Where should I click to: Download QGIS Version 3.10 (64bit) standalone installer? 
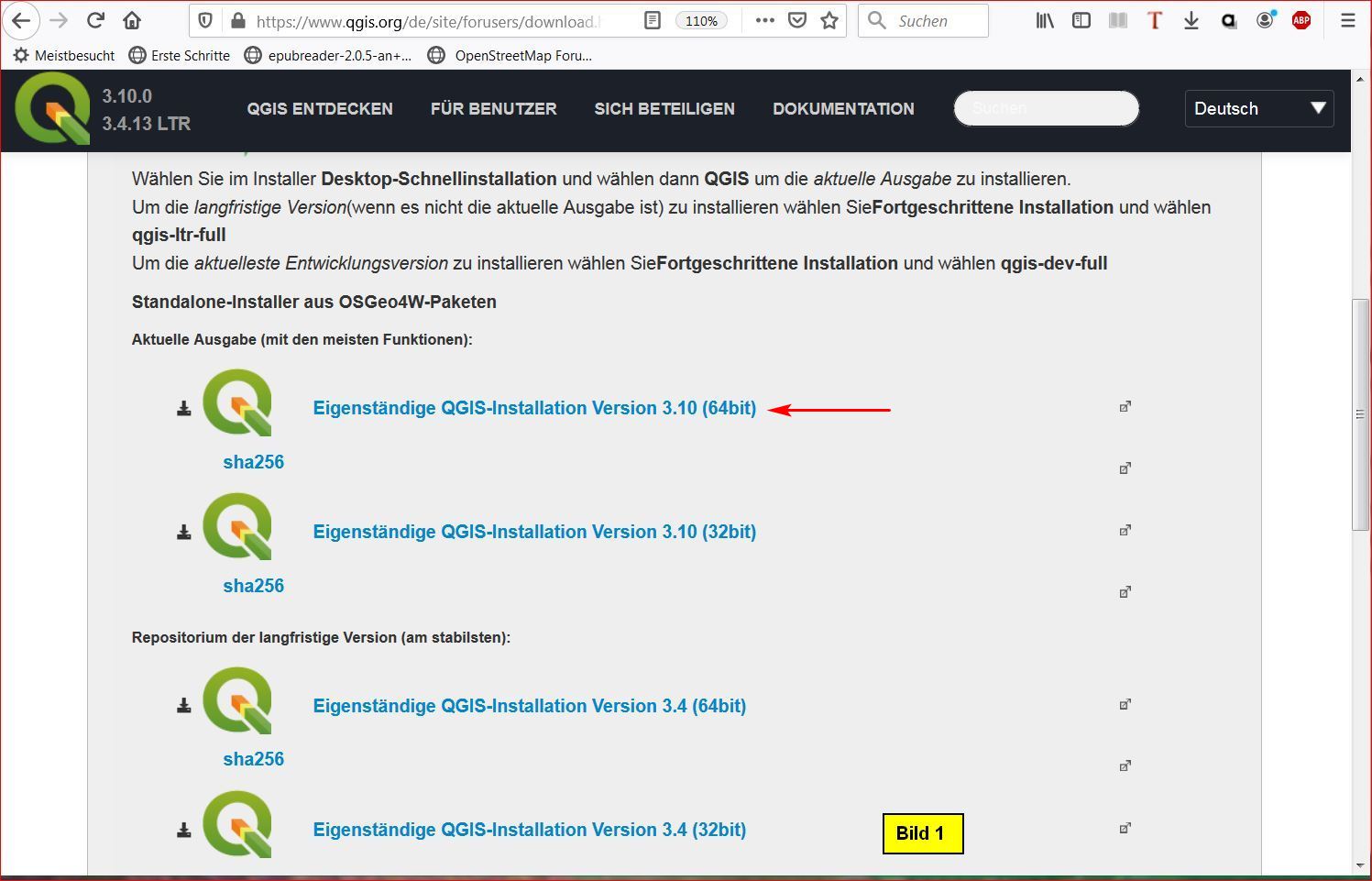(534, 408)
